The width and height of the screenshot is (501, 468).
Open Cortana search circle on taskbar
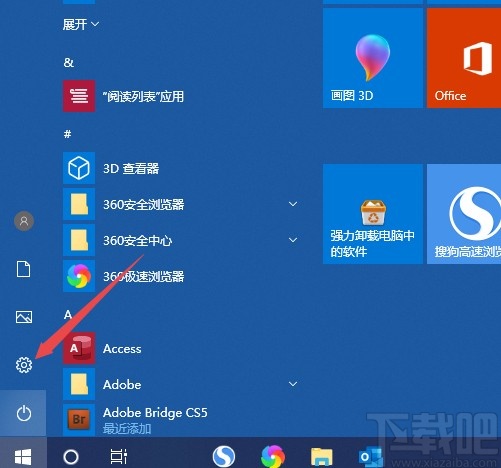71,457
